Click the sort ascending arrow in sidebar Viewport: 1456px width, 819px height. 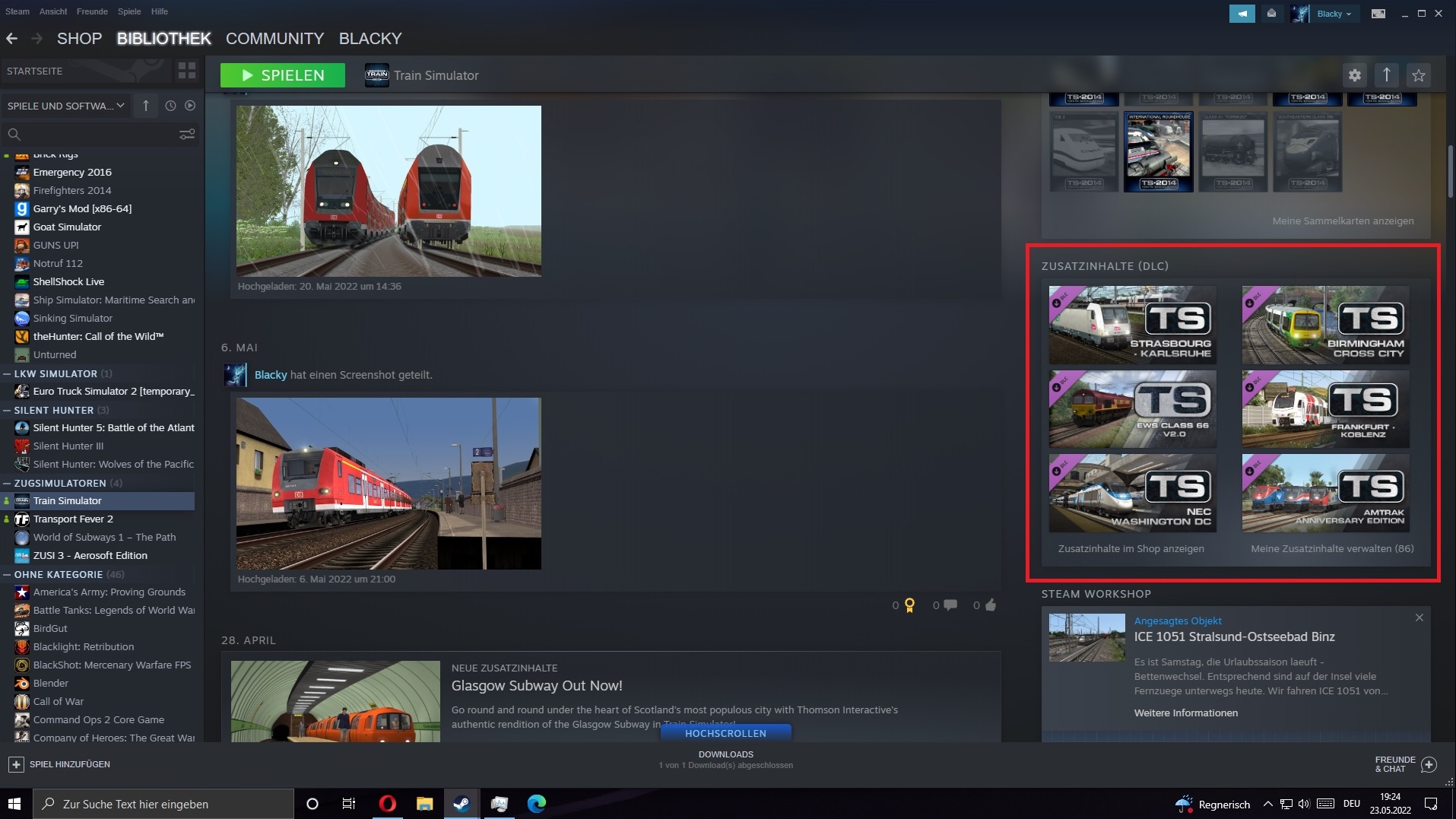[x=146, y=106]
